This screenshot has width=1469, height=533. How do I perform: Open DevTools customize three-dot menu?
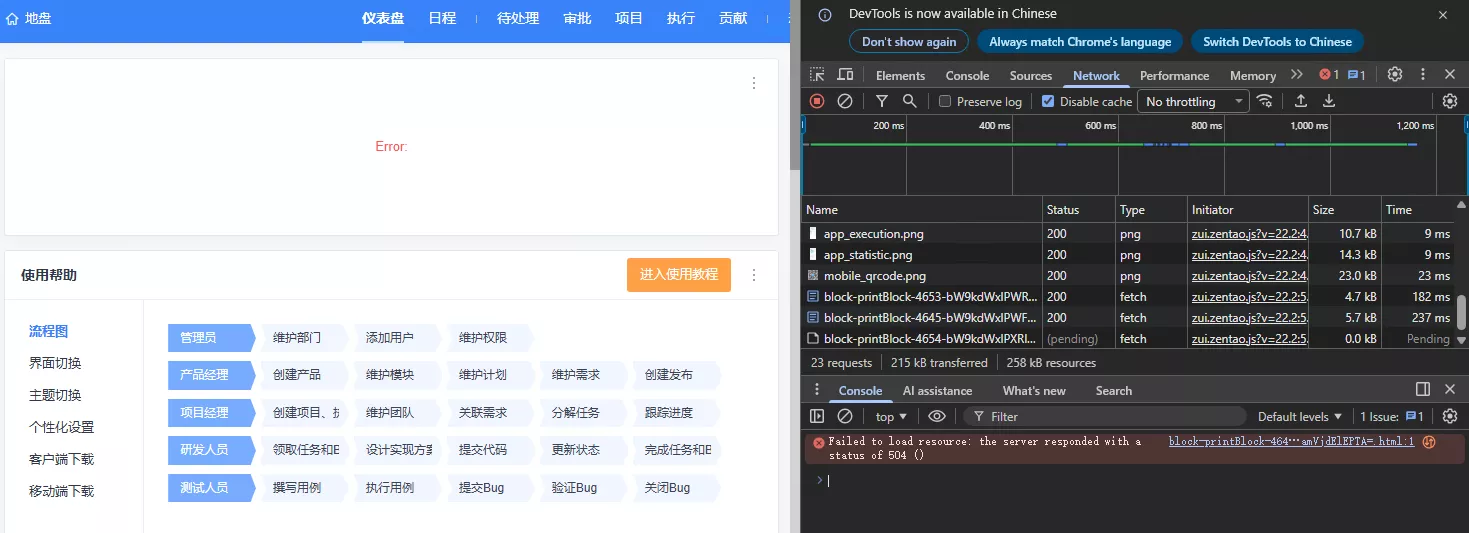[1423, 75]
